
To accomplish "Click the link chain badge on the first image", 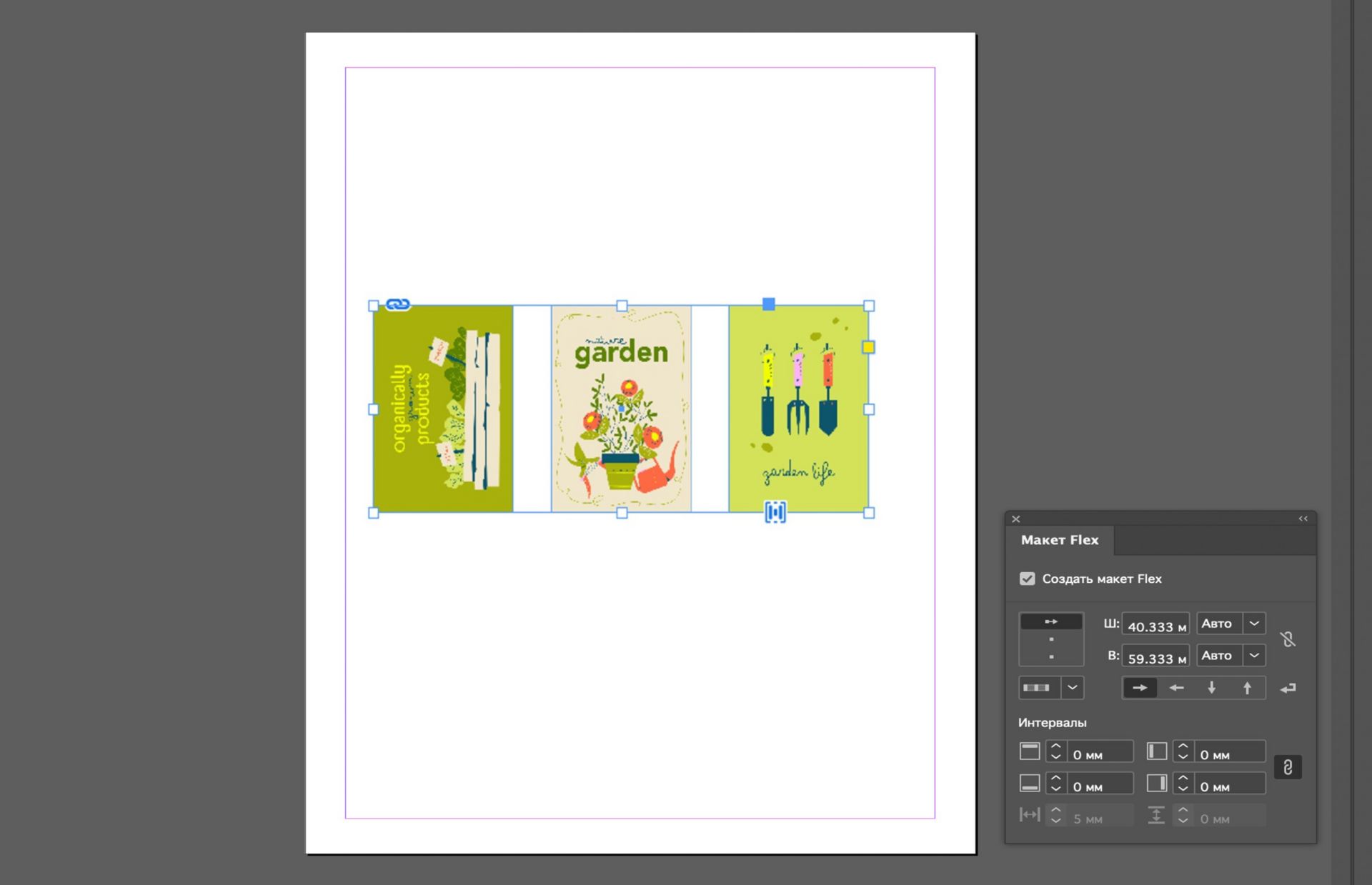I will 398,305.
